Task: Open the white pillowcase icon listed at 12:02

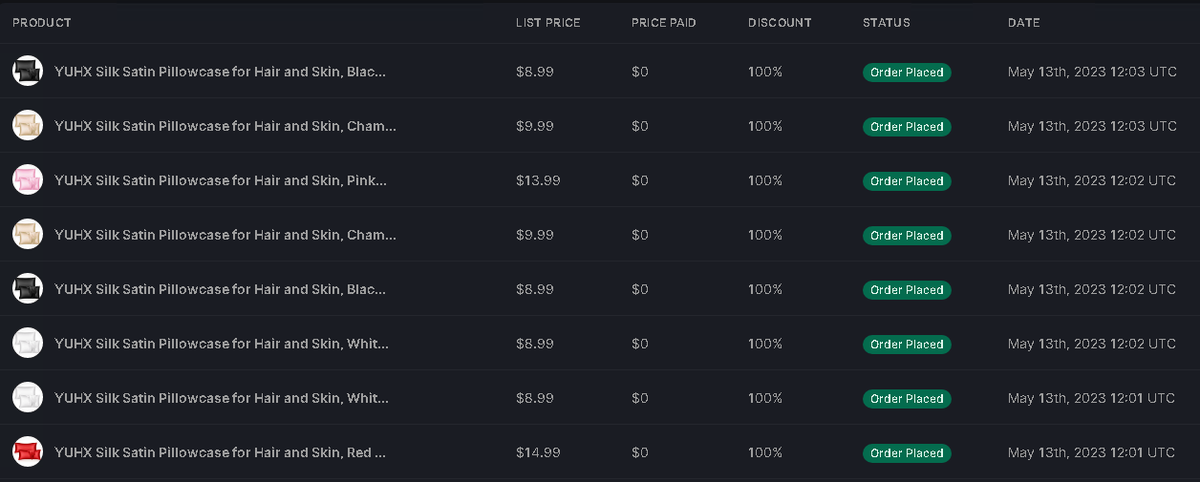Action: [x=28, y=343]
